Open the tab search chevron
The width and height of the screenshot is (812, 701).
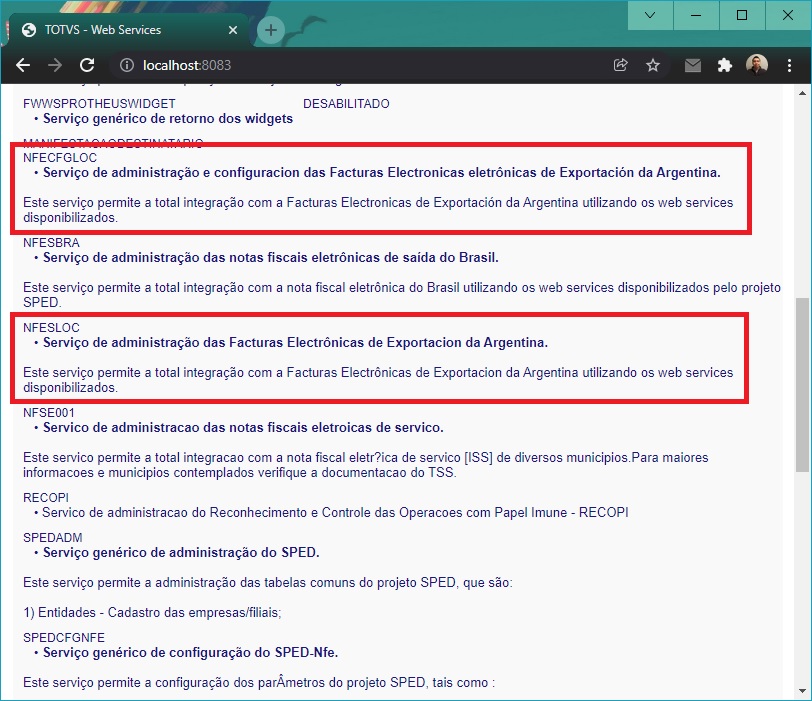point(650,15)
